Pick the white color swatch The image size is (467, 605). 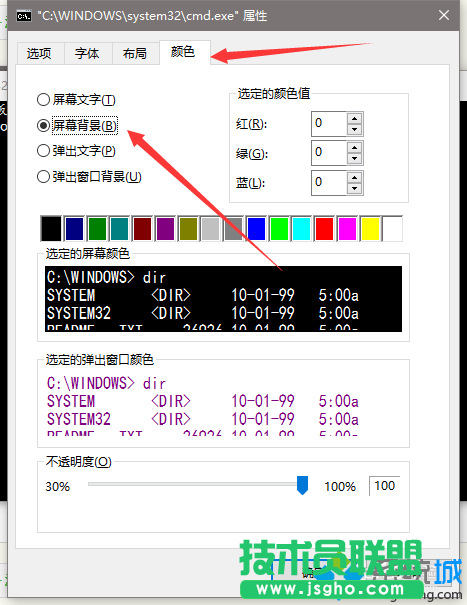click(x=393, y=229)
